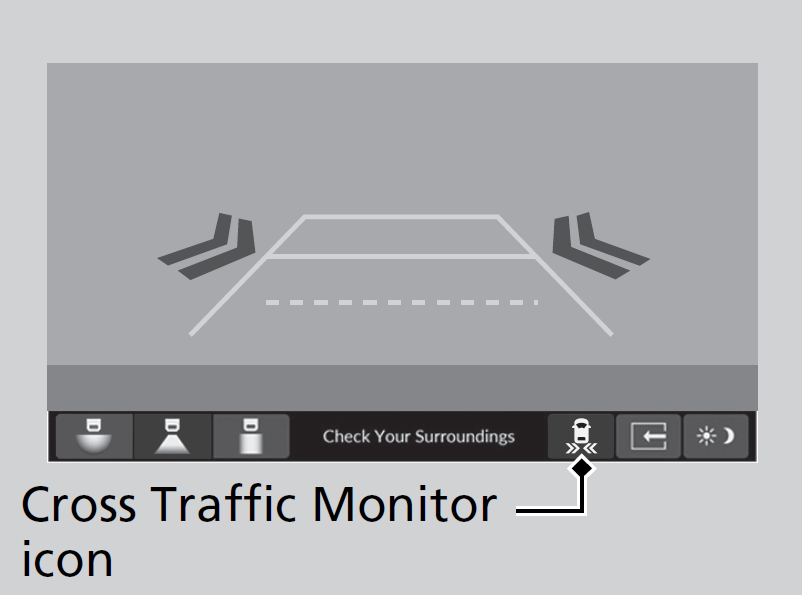Click the middle horizontal parking guideline
Screen dimensions: 802x595
[x=401, y=256]
